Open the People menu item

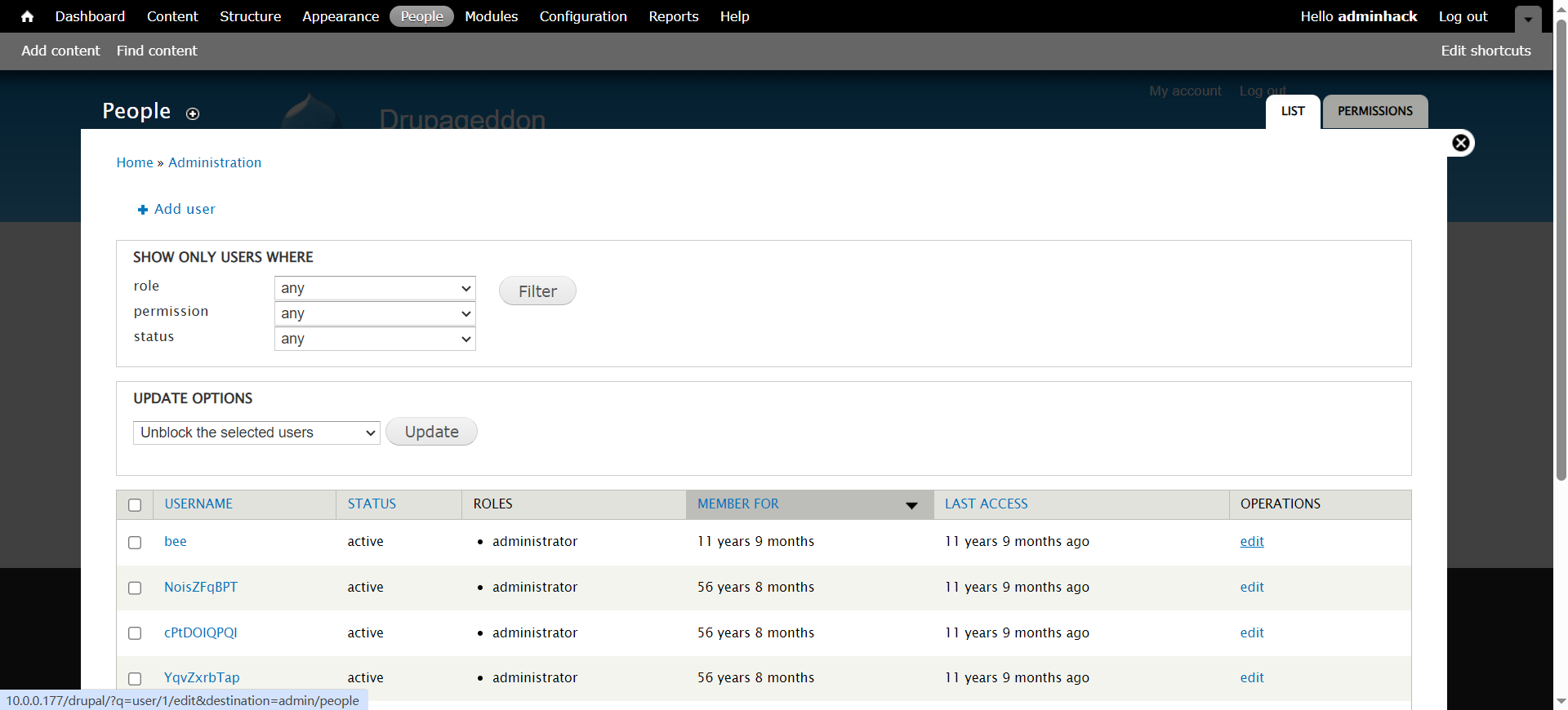coord(421,16)
